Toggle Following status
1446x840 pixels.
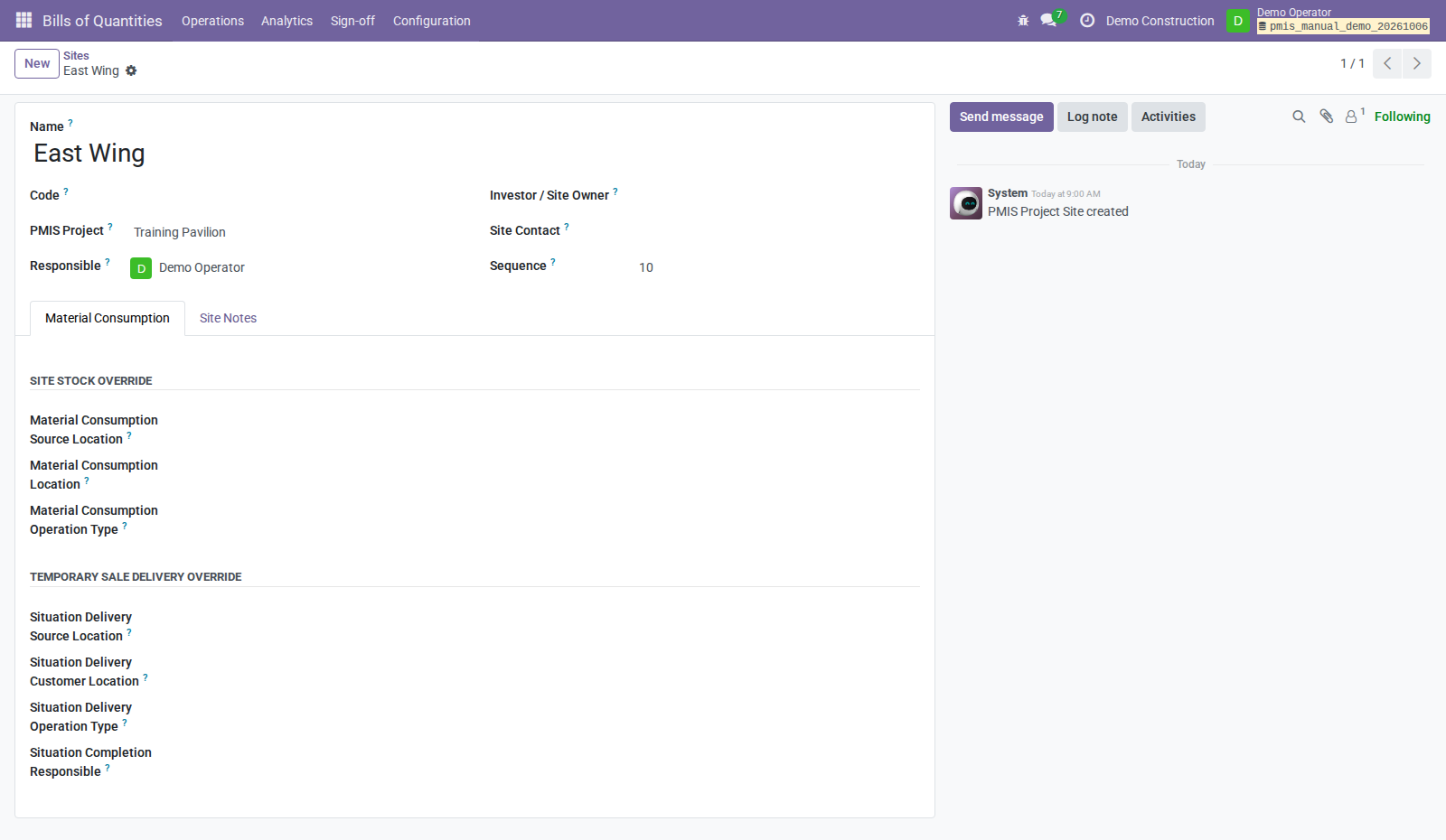point(1402,117)
